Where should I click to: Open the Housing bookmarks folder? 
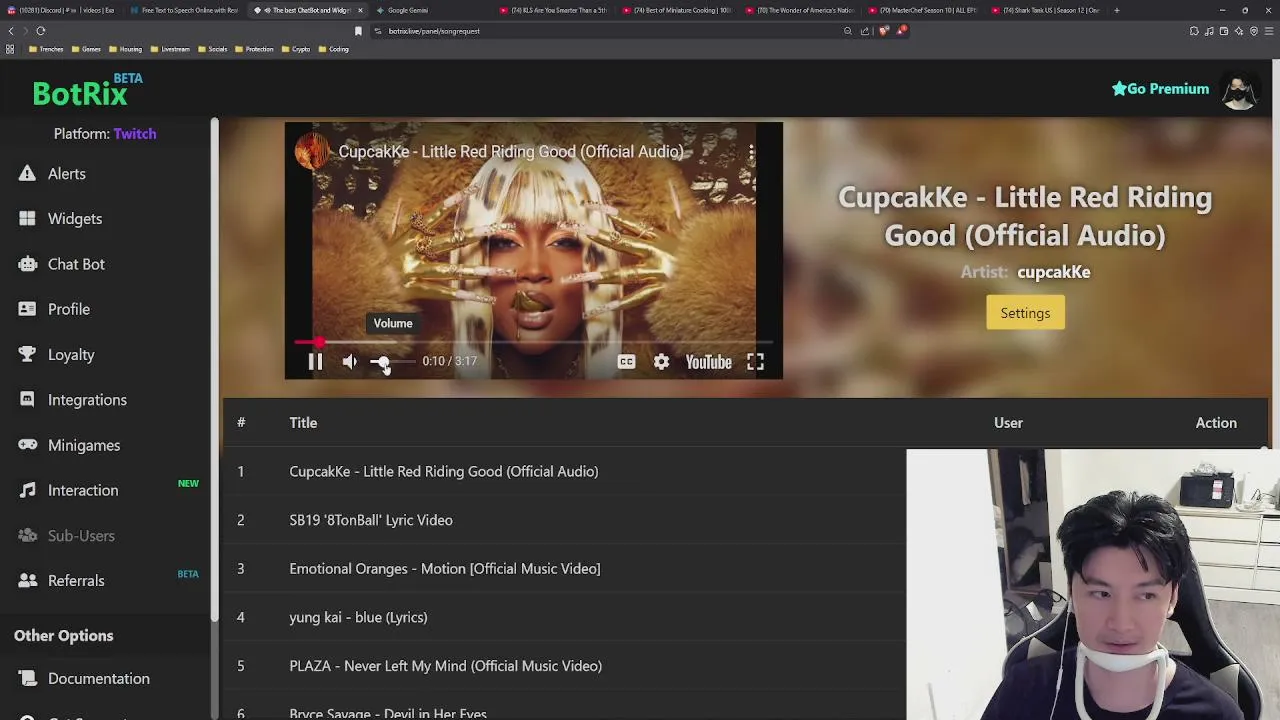(125, 49)
